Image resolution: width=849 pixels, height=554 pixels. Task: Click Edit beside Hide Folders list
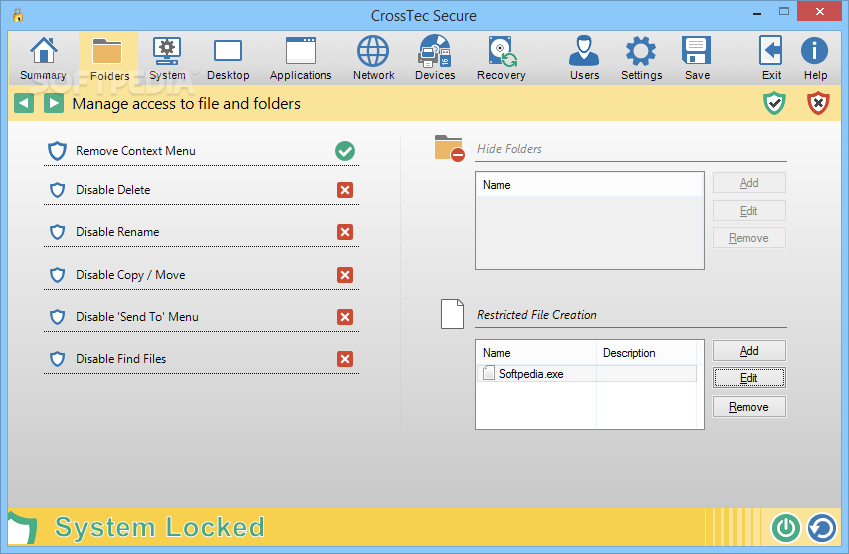tap(749, 211)
